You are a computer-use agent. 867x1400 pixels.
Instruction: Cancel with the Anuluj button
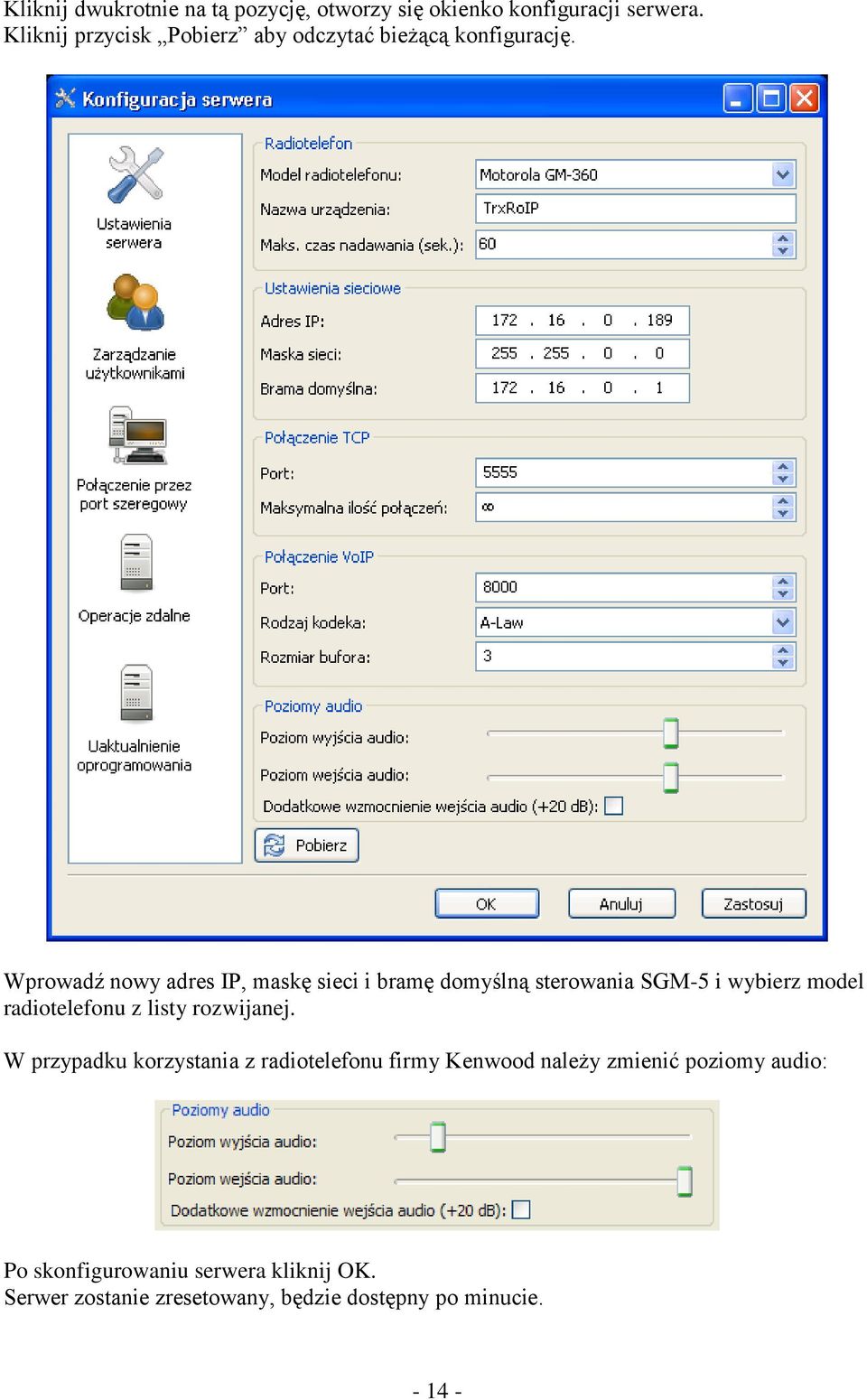621,903
